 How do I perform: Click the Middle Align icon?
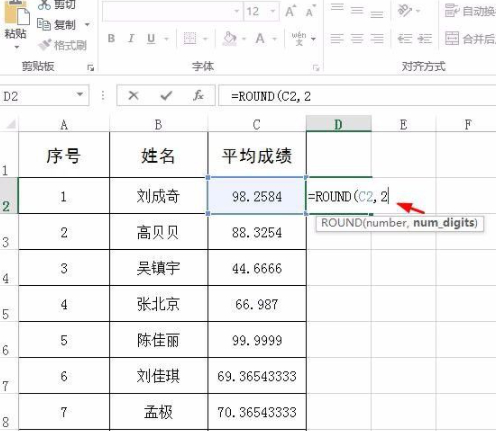pos(357,10)
